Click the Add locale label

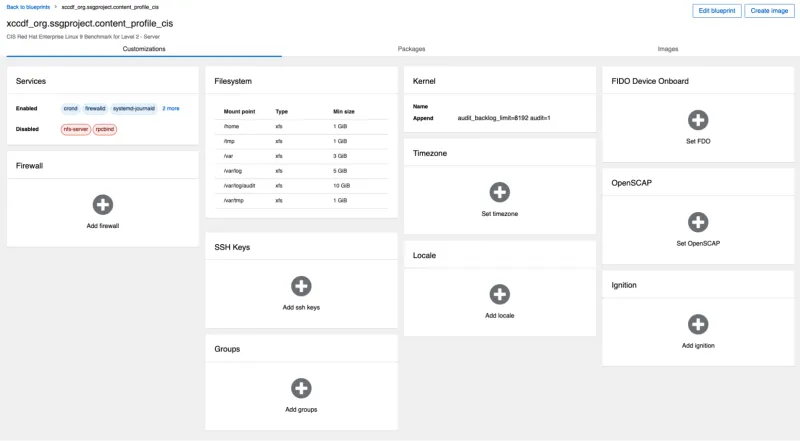coord(499,315)
